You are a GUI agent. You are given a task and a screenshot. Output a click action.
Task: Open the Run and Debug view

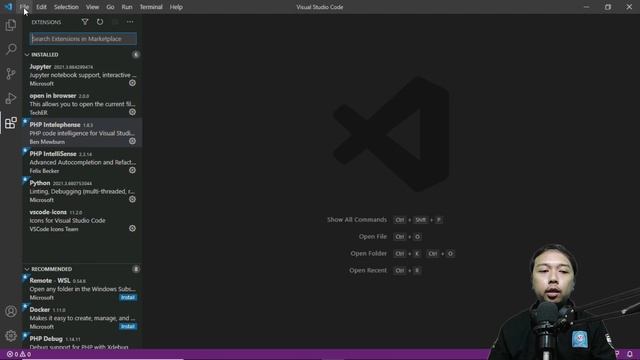click(11, 98)
